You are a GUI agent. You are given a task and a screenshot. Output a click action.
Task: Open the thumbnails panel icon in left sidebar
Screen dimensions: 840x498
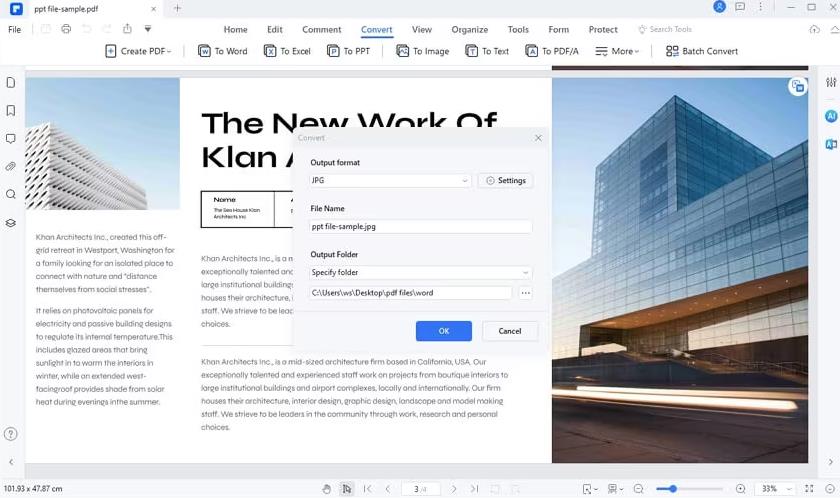pos(11,82)
